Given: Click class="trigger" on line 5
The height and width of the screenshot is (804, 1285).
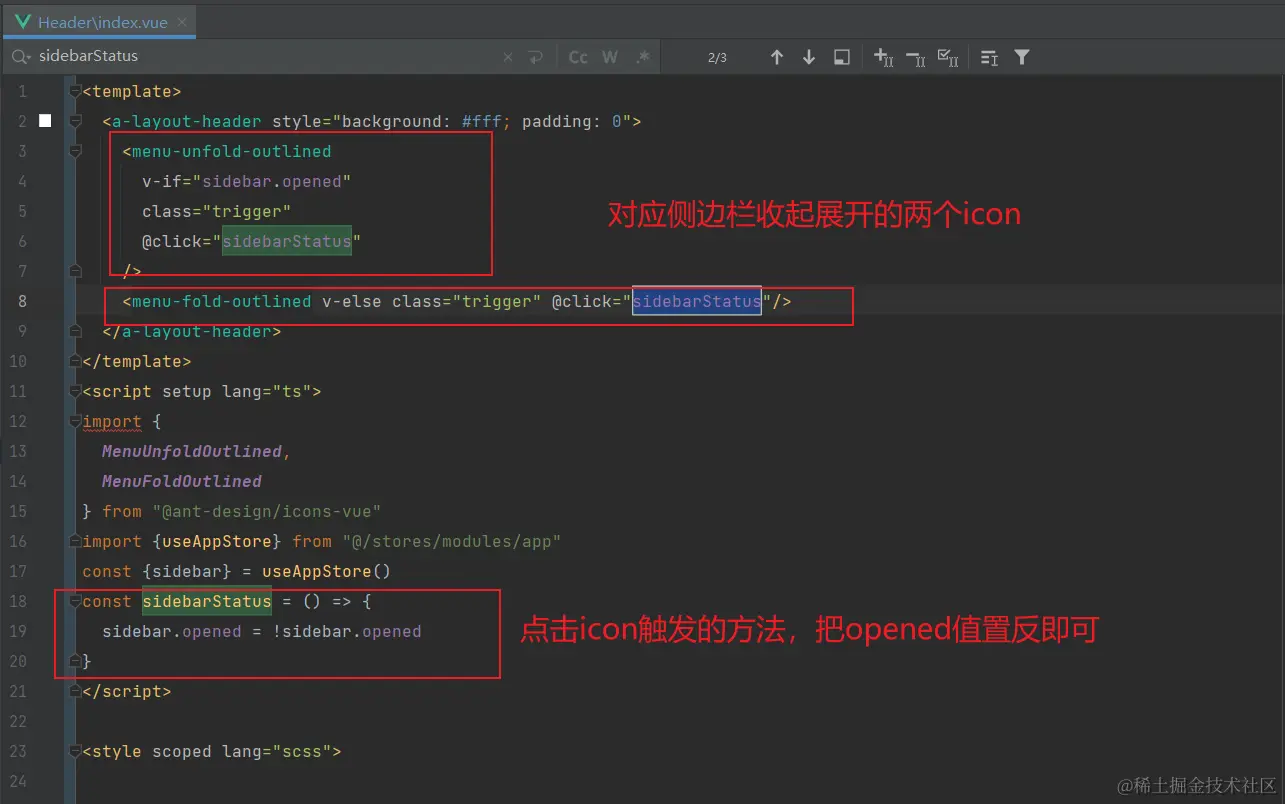Looking at the screenshot, I should point(217,211).
